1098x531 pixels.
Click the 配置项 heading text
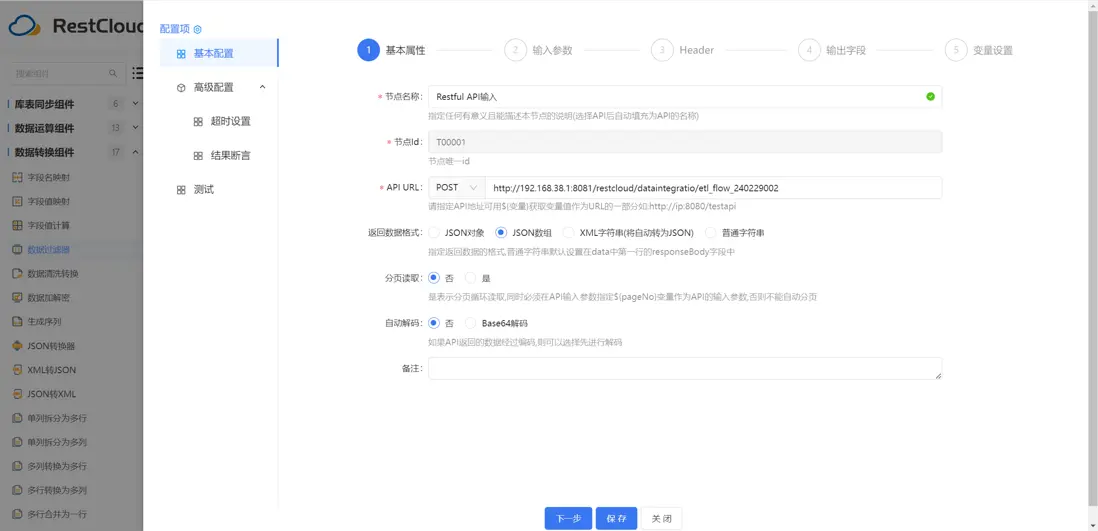click(175, 29)
